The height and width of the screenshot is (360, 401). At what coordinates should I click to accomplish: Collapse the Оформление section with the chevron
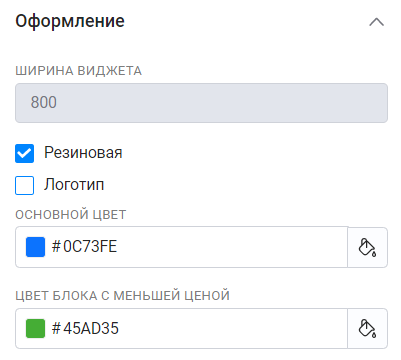(x=376, y=22)
